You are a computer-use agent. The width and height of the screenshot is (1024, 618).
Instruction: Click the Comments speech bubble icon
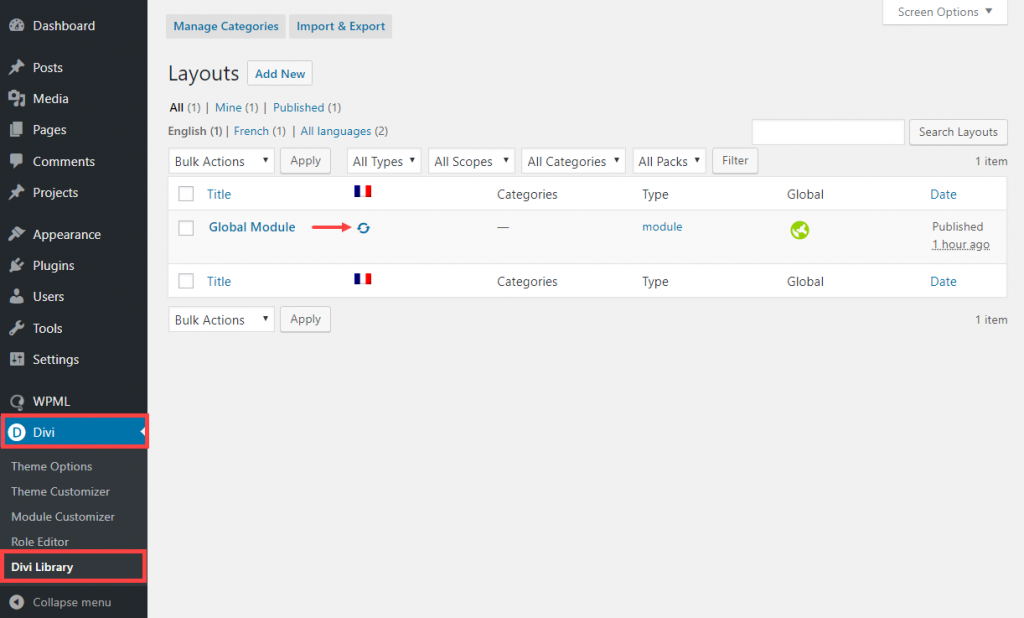17,161
